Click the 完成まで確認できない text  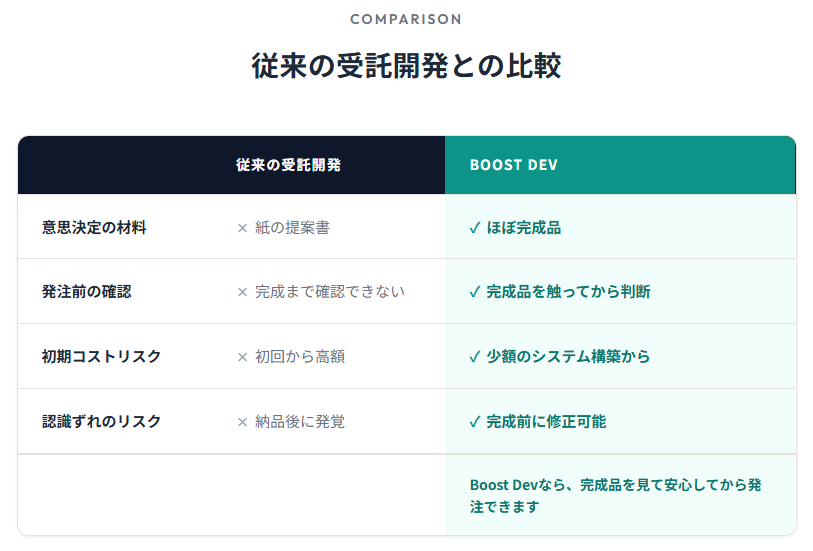coord(330,292)
